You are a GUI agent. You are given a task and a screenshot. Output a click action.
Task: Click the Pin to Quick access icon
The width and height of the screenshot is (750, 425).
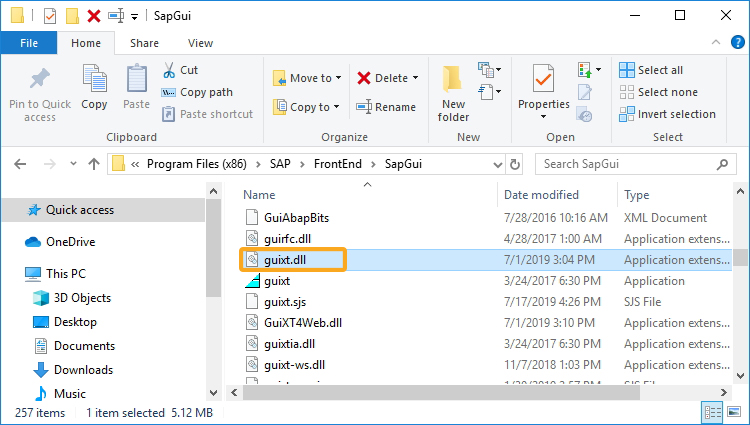(40, 79)
